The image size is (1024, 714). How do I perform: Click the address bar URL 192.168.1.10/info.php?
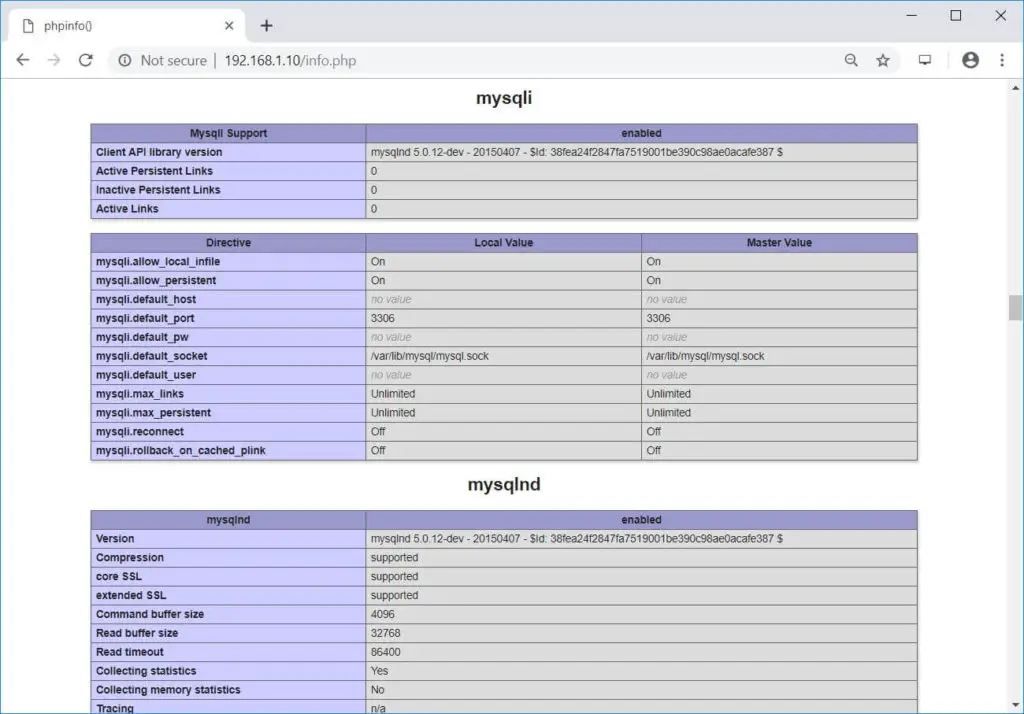pyautogui.click(x=290, y=60)
